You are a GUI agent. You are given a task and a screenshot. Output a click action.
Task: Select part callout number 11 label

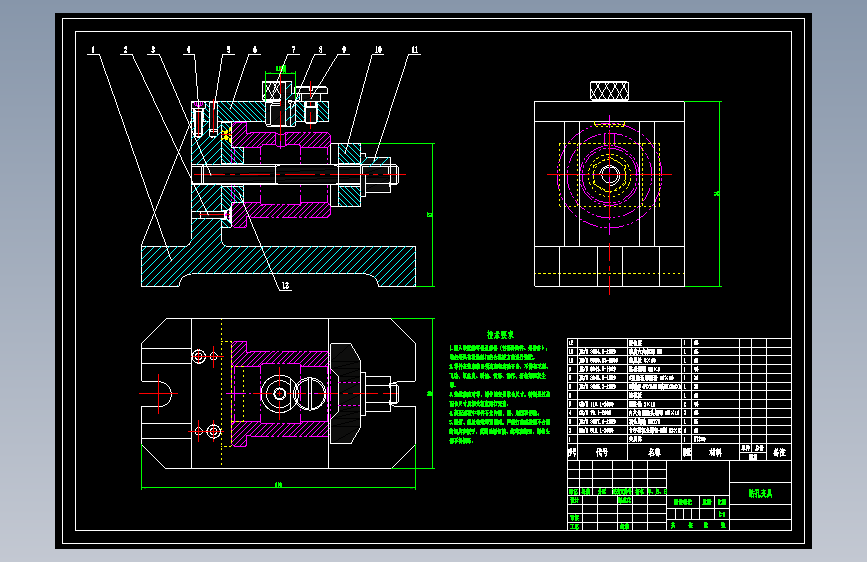(415, 50)
